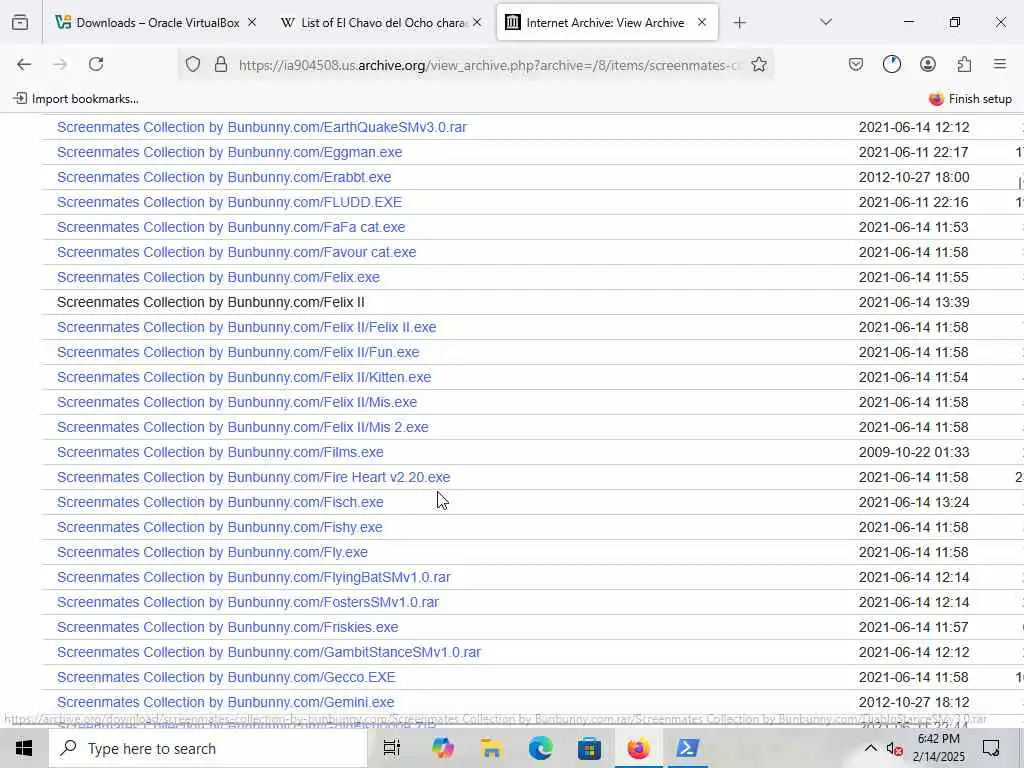
Task: Click the FlyingBatSMv1.0.rar link
Action: click(253, 577)
